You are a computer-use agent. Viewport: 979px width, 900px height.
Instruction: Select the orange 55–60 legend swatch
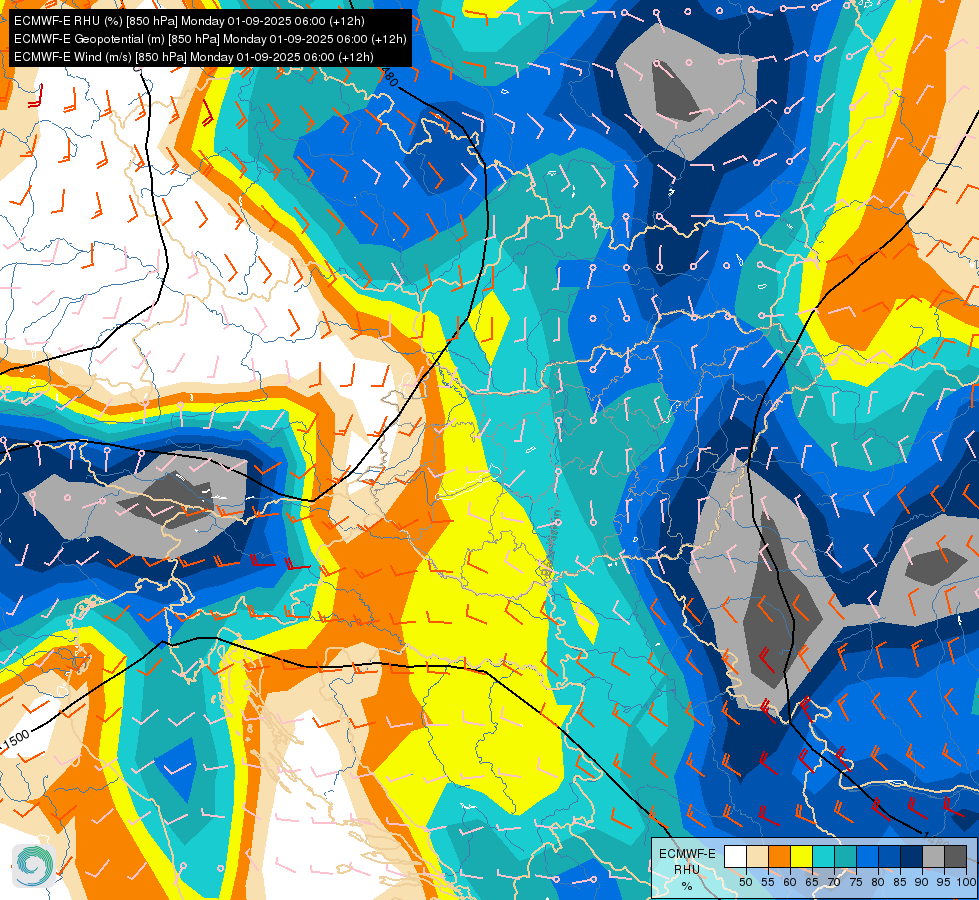780,856
